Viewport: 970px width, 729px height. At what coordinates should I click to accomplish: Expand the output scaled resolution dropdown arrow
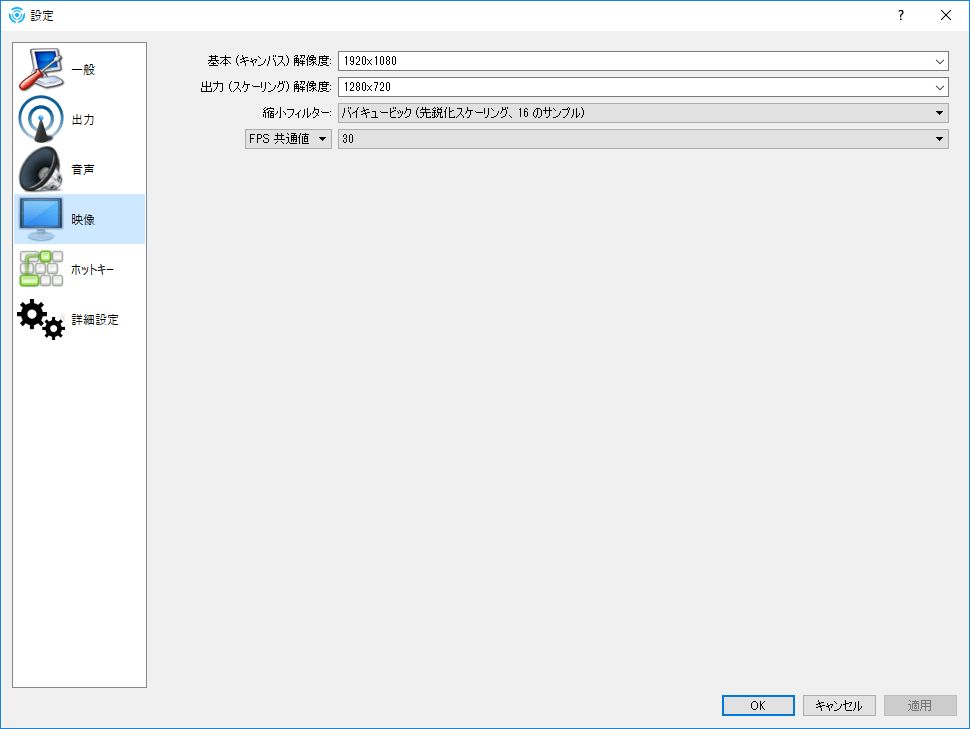coord(939,87)
